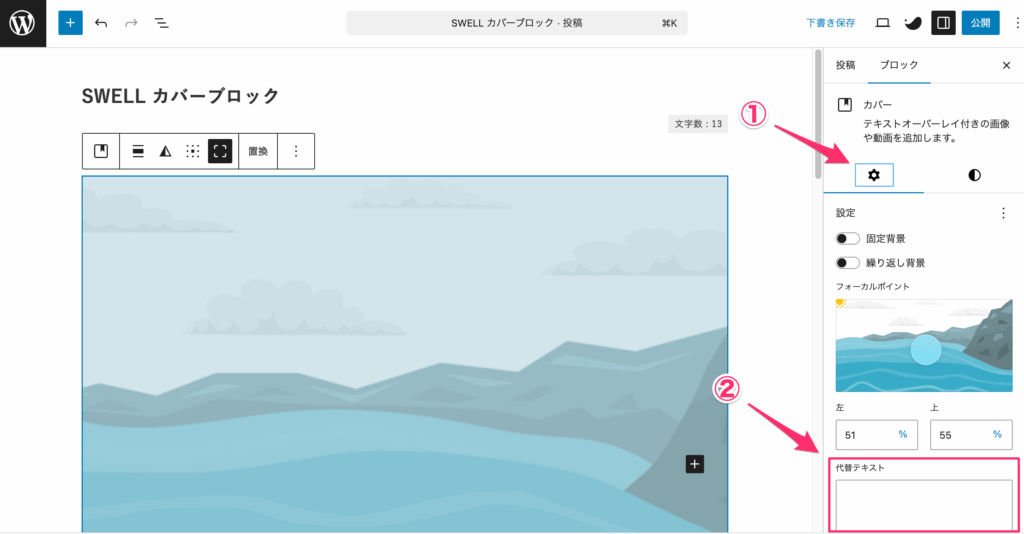The image size is (1024, 534).
Task: Open the WordPress logo menu
Action: (x=23, y=24)
